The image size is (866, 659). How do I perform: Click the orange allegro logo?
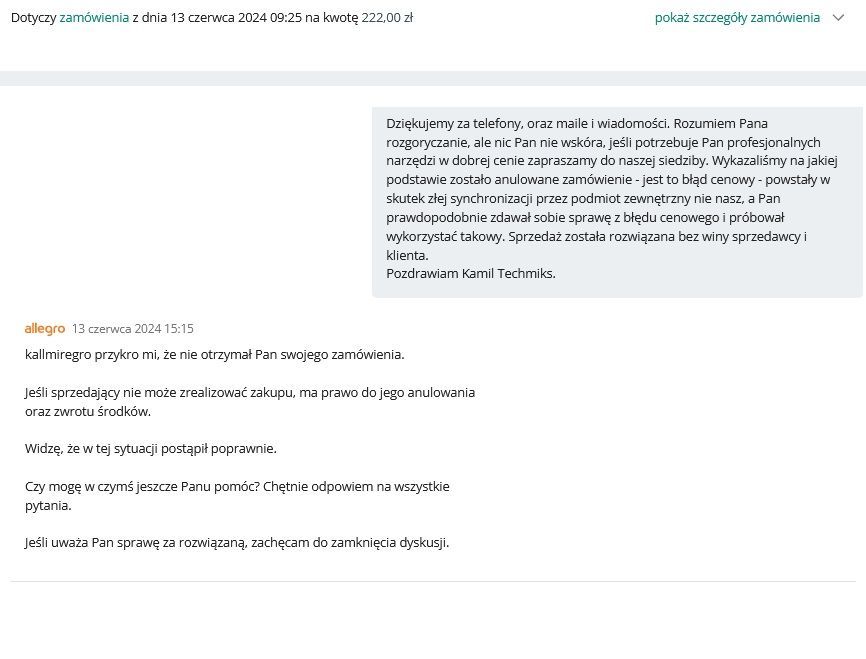click(45, 328)
